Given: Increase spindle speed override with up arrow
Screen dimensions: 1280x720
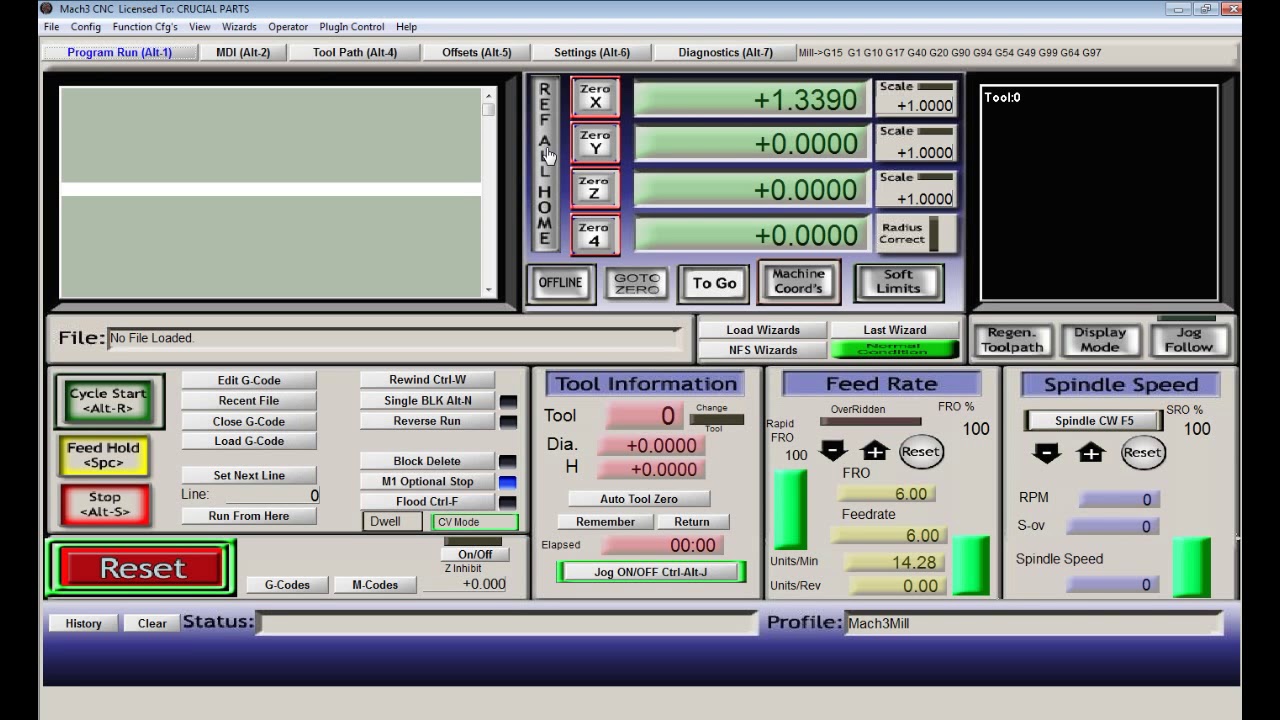Looking at the screenshot, I should (x=1090, y=453).
